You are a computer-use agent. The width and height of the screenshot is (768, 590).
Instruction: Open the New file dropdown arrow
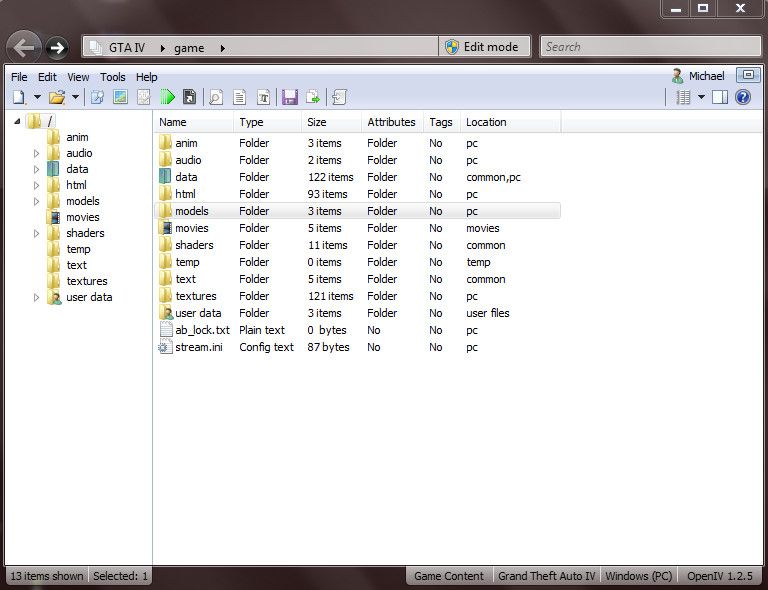37,97
